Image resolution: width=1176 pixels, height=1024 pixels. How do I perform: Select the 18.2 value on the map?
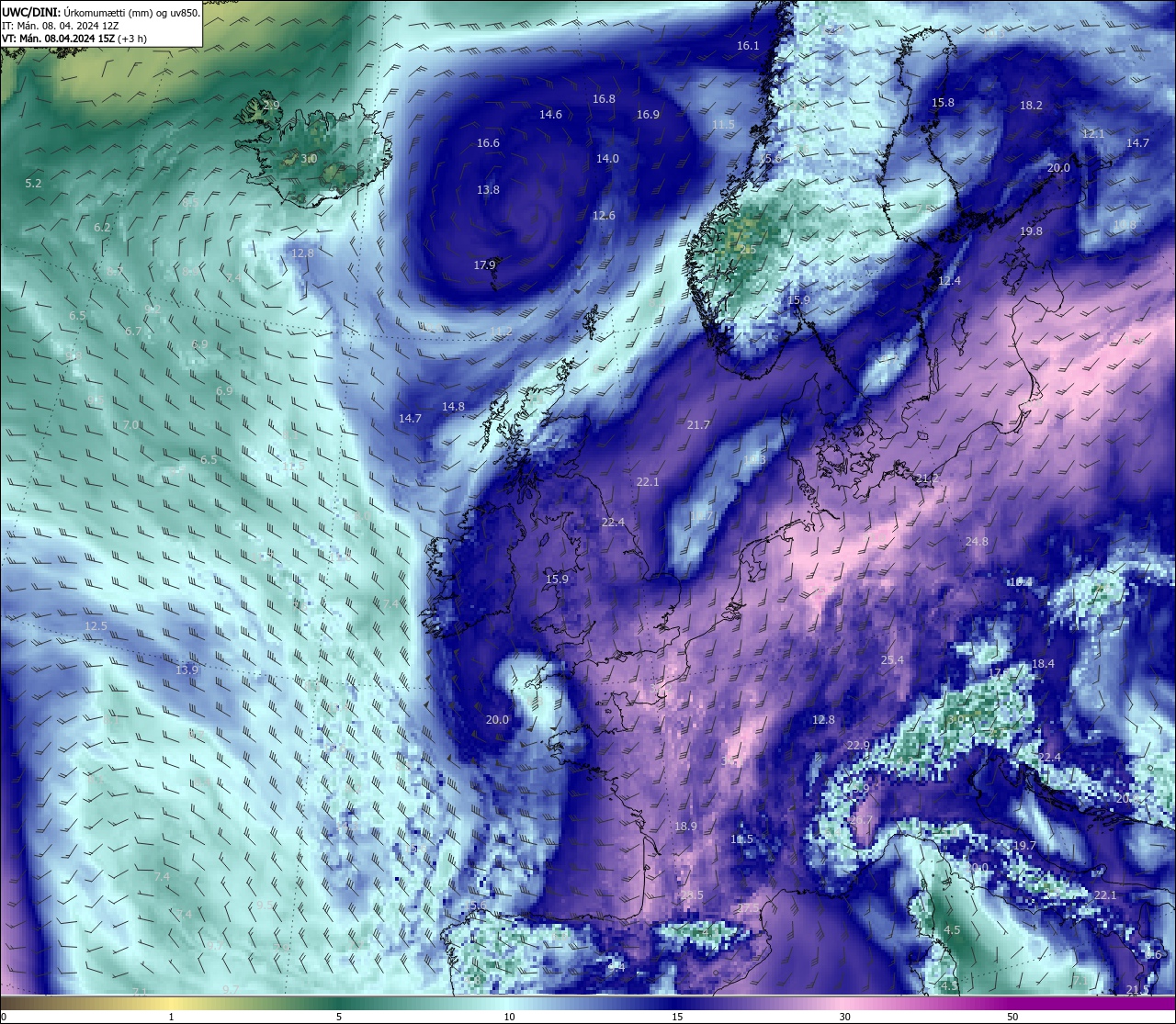1031,106
